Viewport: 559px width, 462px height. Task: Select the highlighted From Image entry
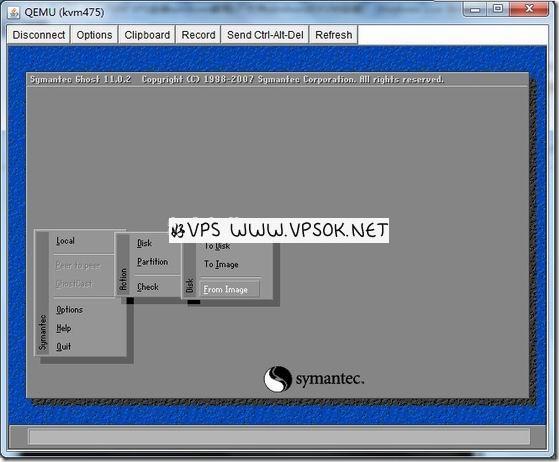coord(230,289)
